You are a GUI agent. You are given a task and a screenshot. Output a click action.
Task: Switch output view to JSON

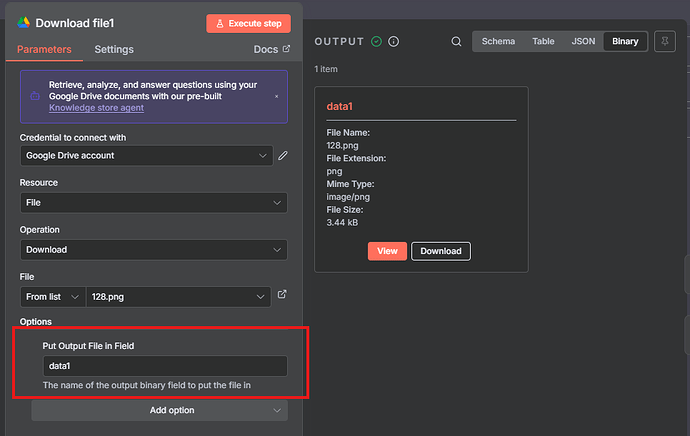coord(583,42)
